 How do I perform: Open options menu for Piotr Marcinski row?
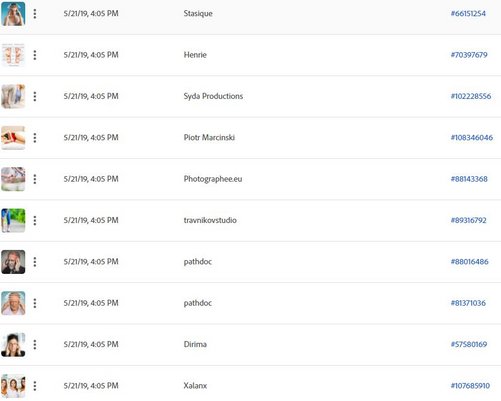35,138
